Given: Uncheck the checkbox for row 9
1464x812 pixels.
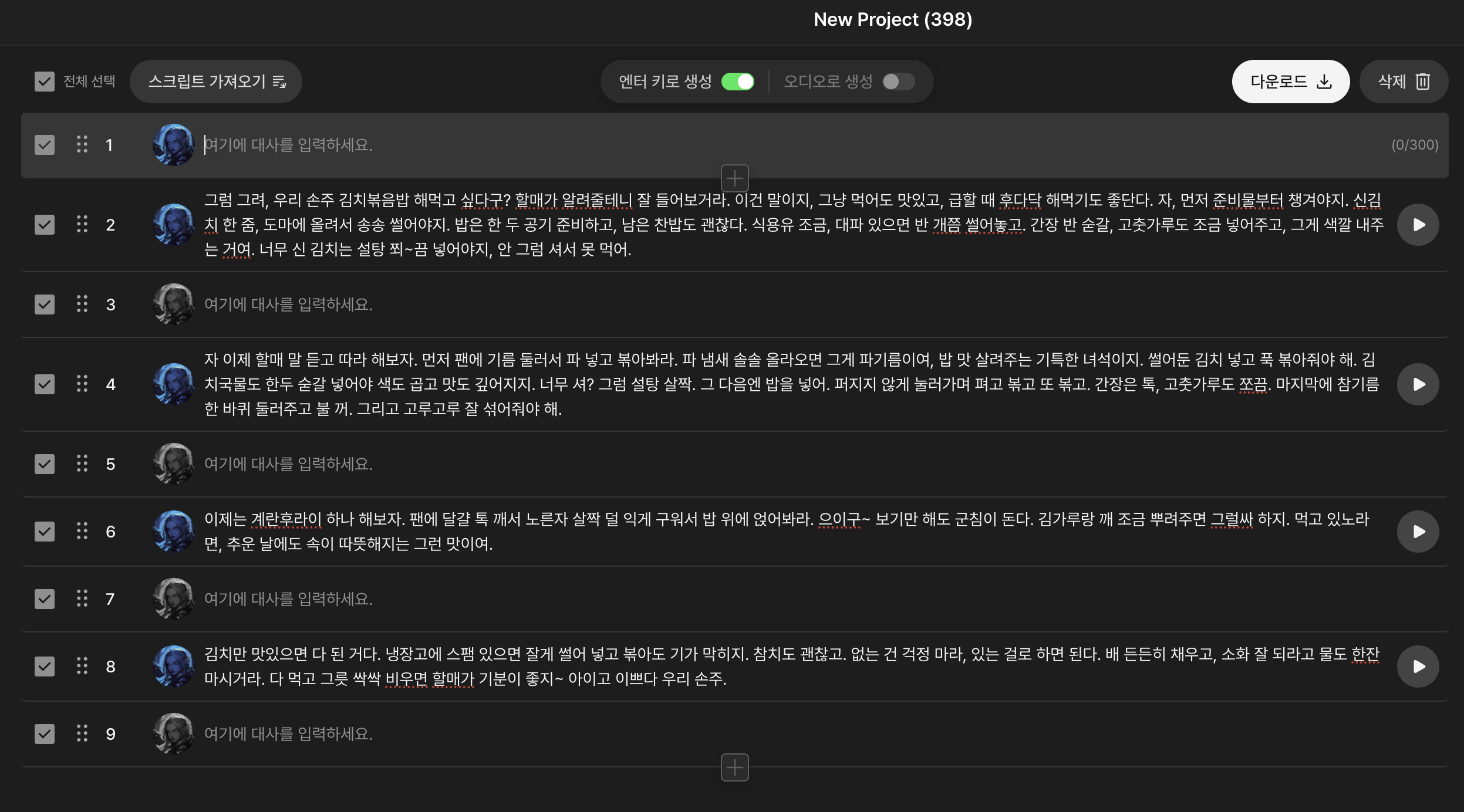Looking at the screenshot, I should 45,734.
